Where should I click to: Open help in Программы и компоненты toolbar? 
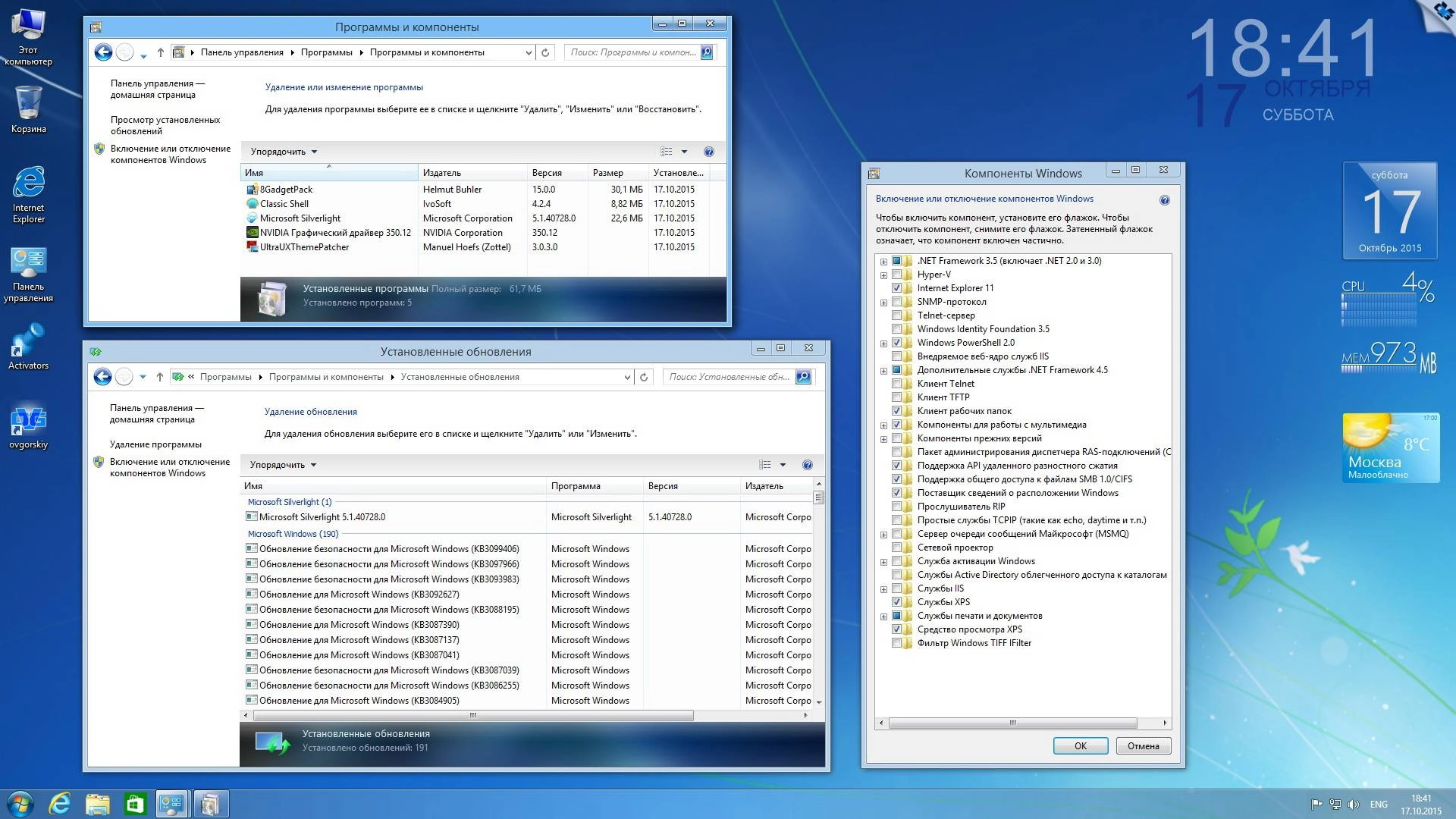pyautogui.click(x=708, y=152)
